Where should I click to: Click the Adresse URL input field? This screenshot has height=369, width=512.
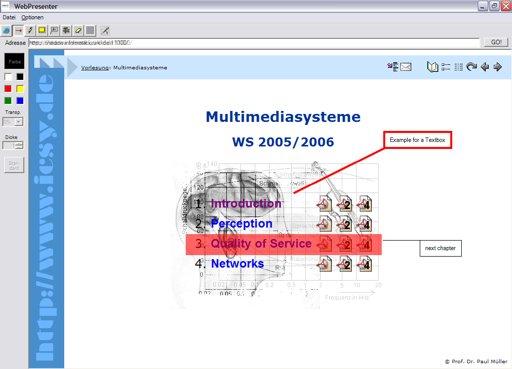254,42
